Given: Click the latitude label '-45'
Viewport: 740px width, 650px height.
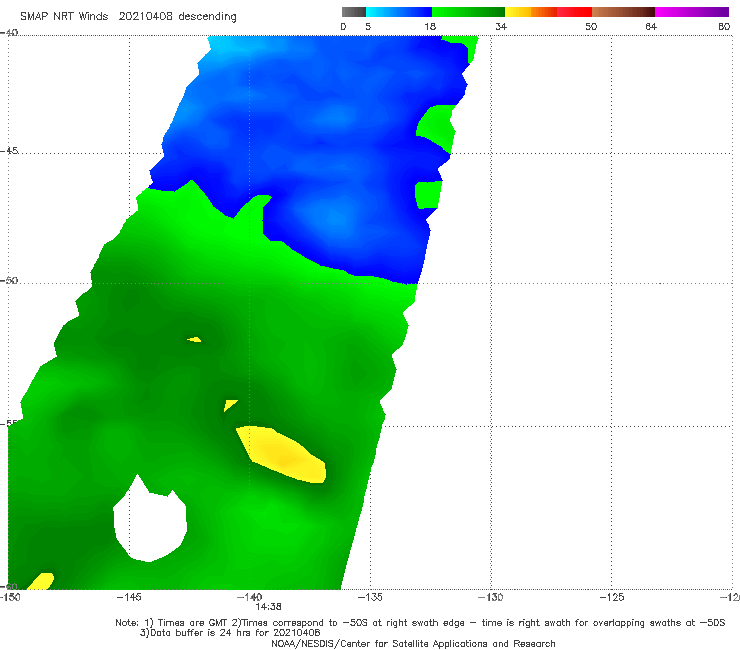Looking at the screenshot, I should click(9, 151).
